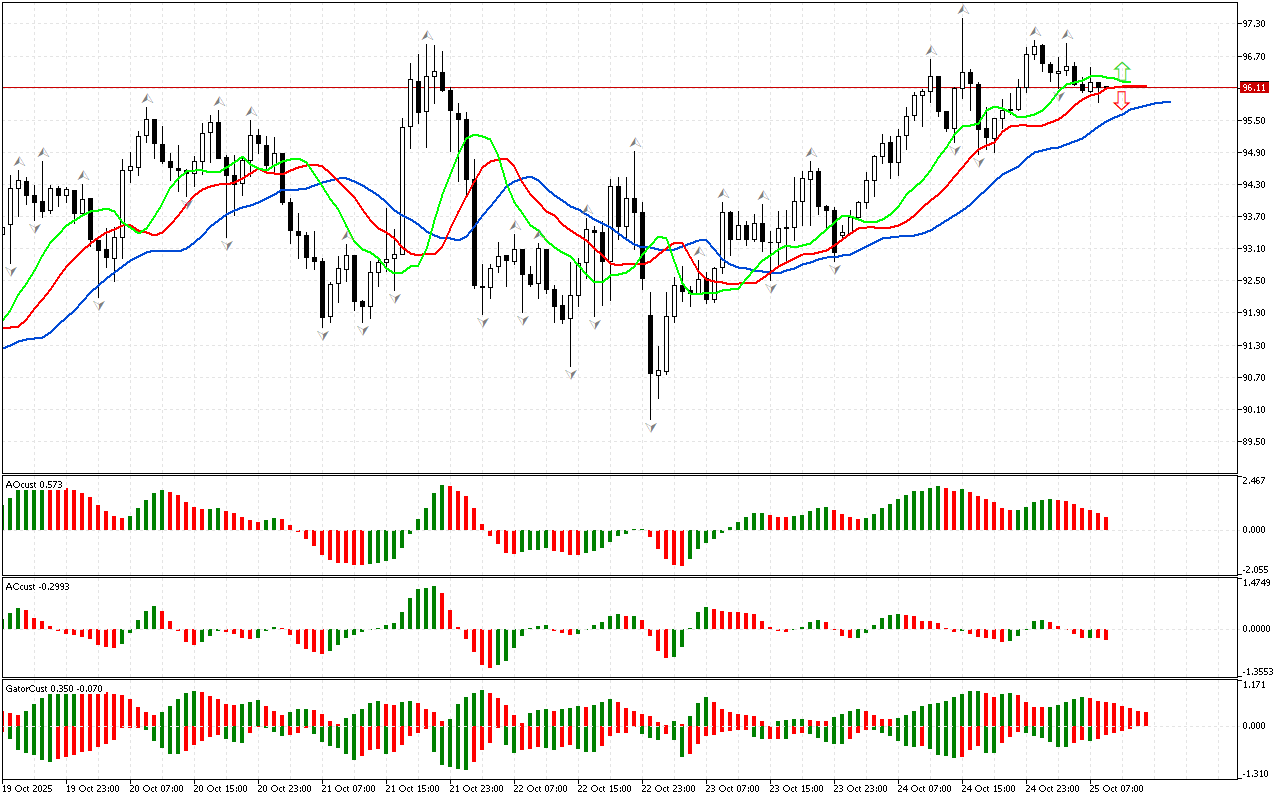Click the 22 Oct 23:00 time label
1280x800 pixels.
667,789
